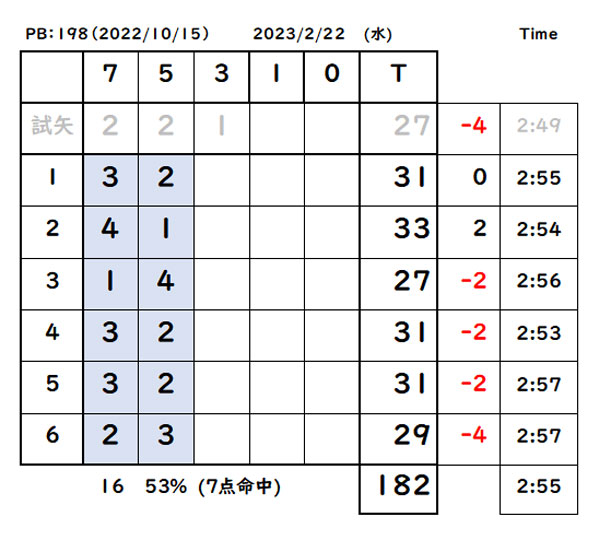Click the column header labeled 0
599x540 pixels.
(x=332, y=77)
